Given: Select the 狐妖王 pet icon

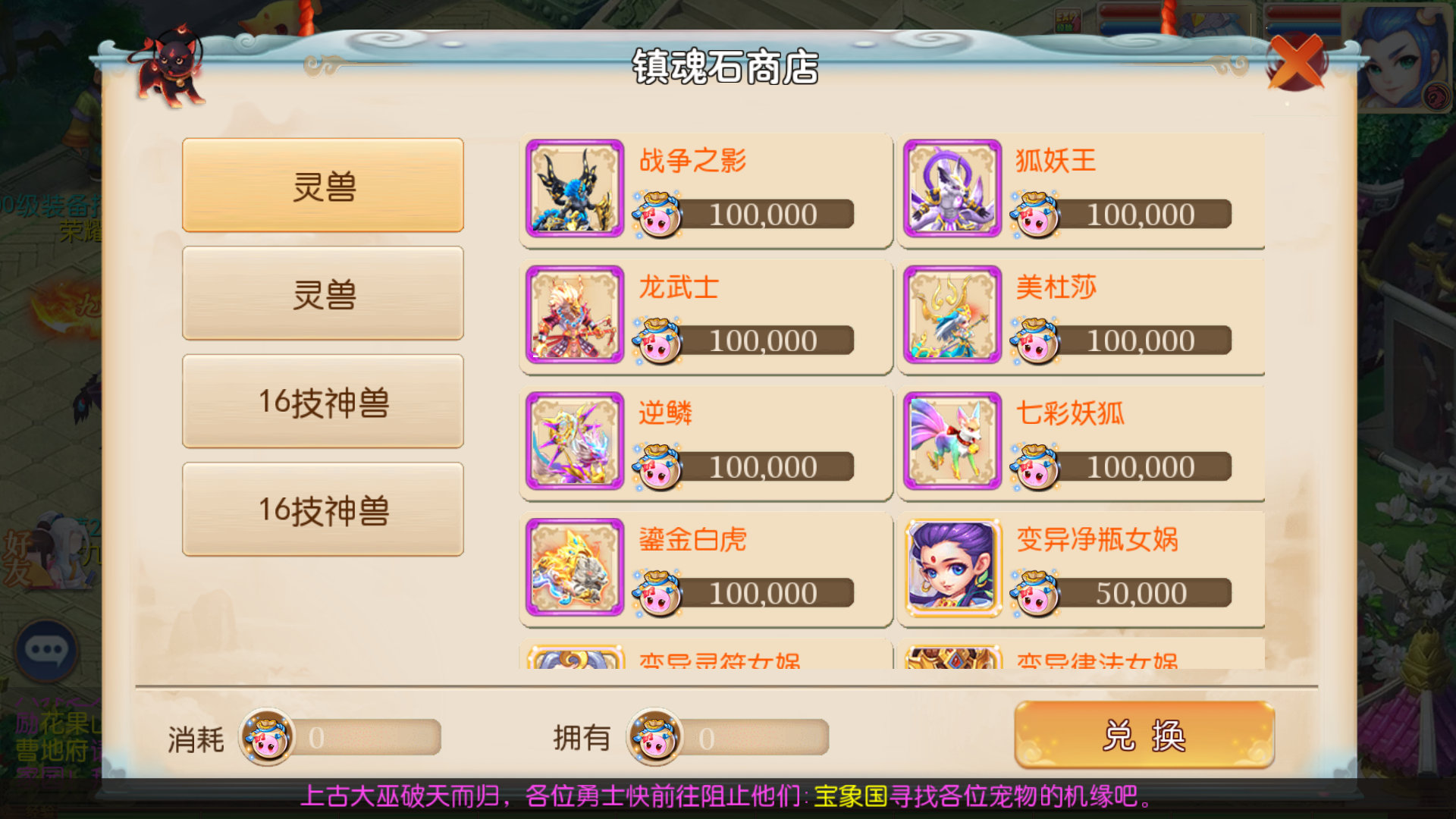Looking at the screenshot, I should pos(952,188).
